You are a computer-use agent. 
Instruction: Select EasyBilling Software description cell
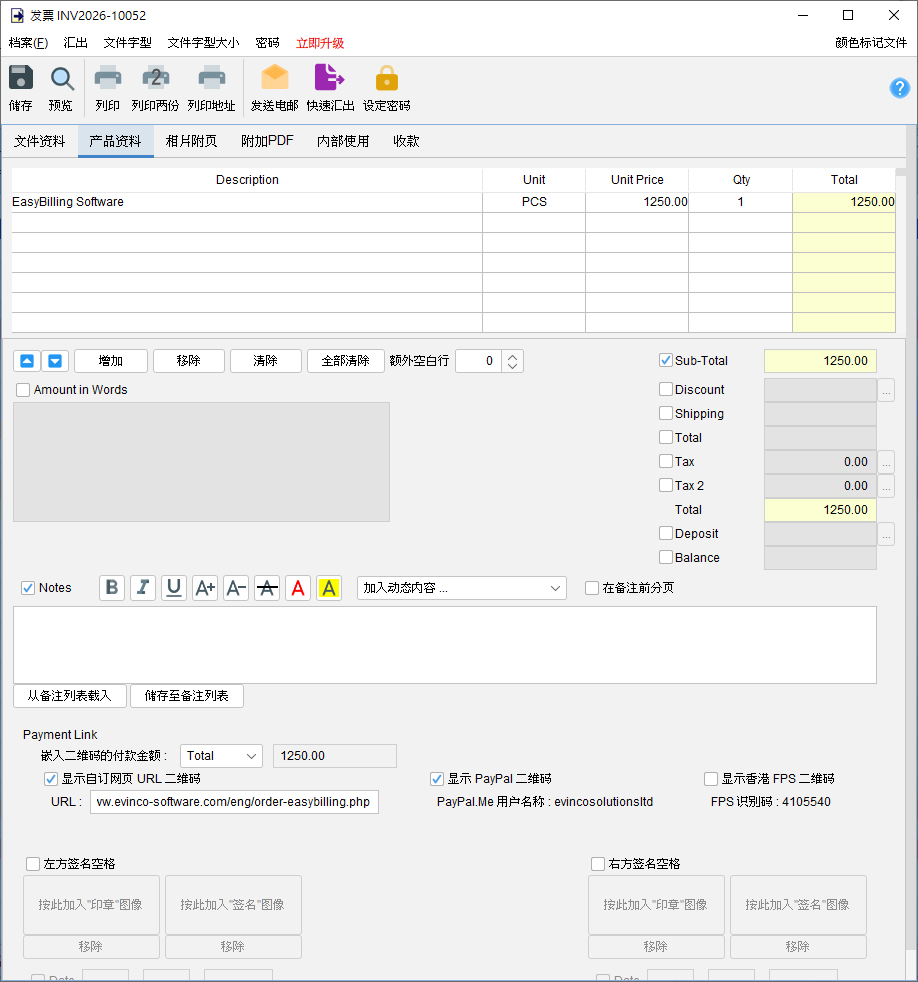pos(247,202)
